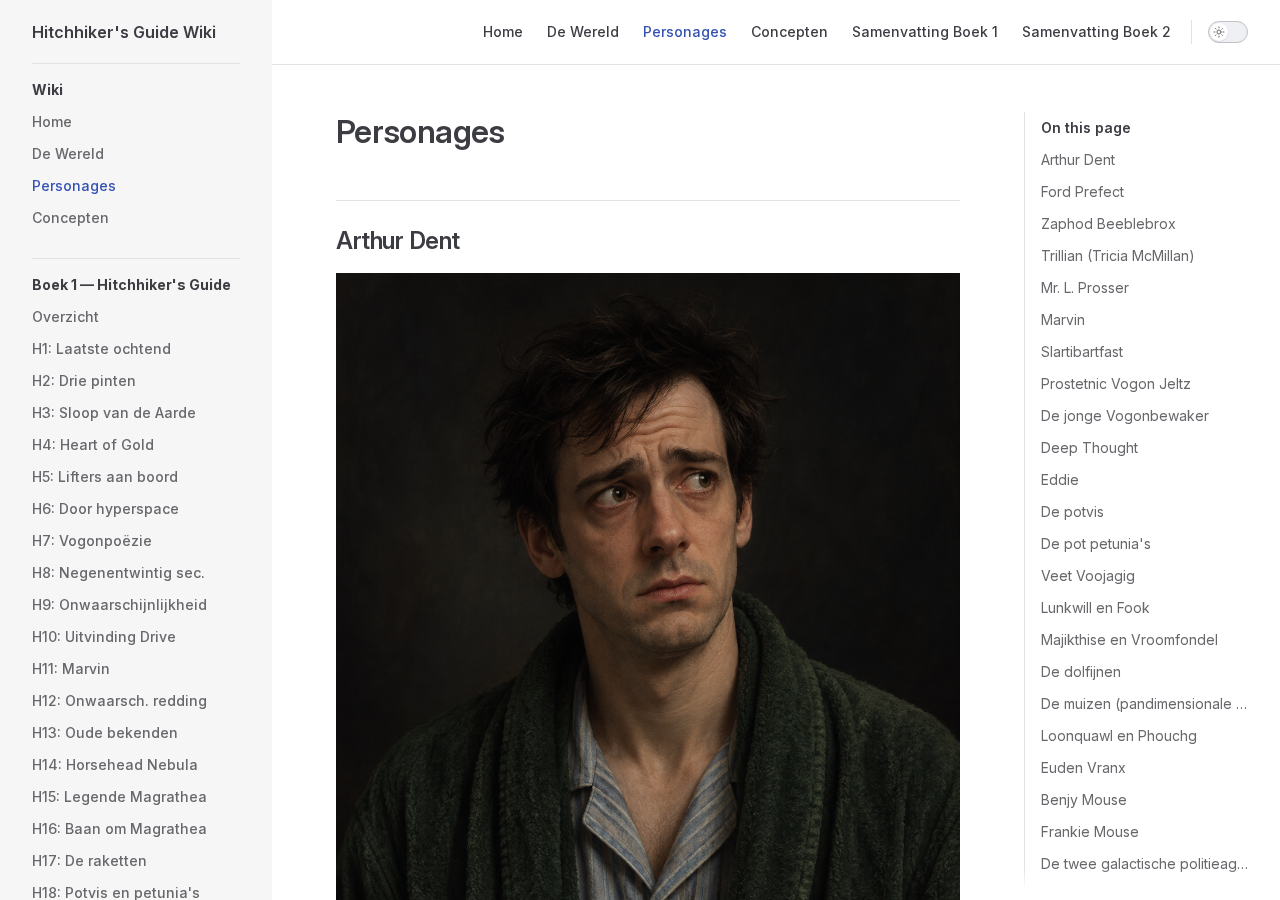The image size is (1280, 900).
Task: Open chapter H10: Uitvinding Drive
Action: click(104, 637)
